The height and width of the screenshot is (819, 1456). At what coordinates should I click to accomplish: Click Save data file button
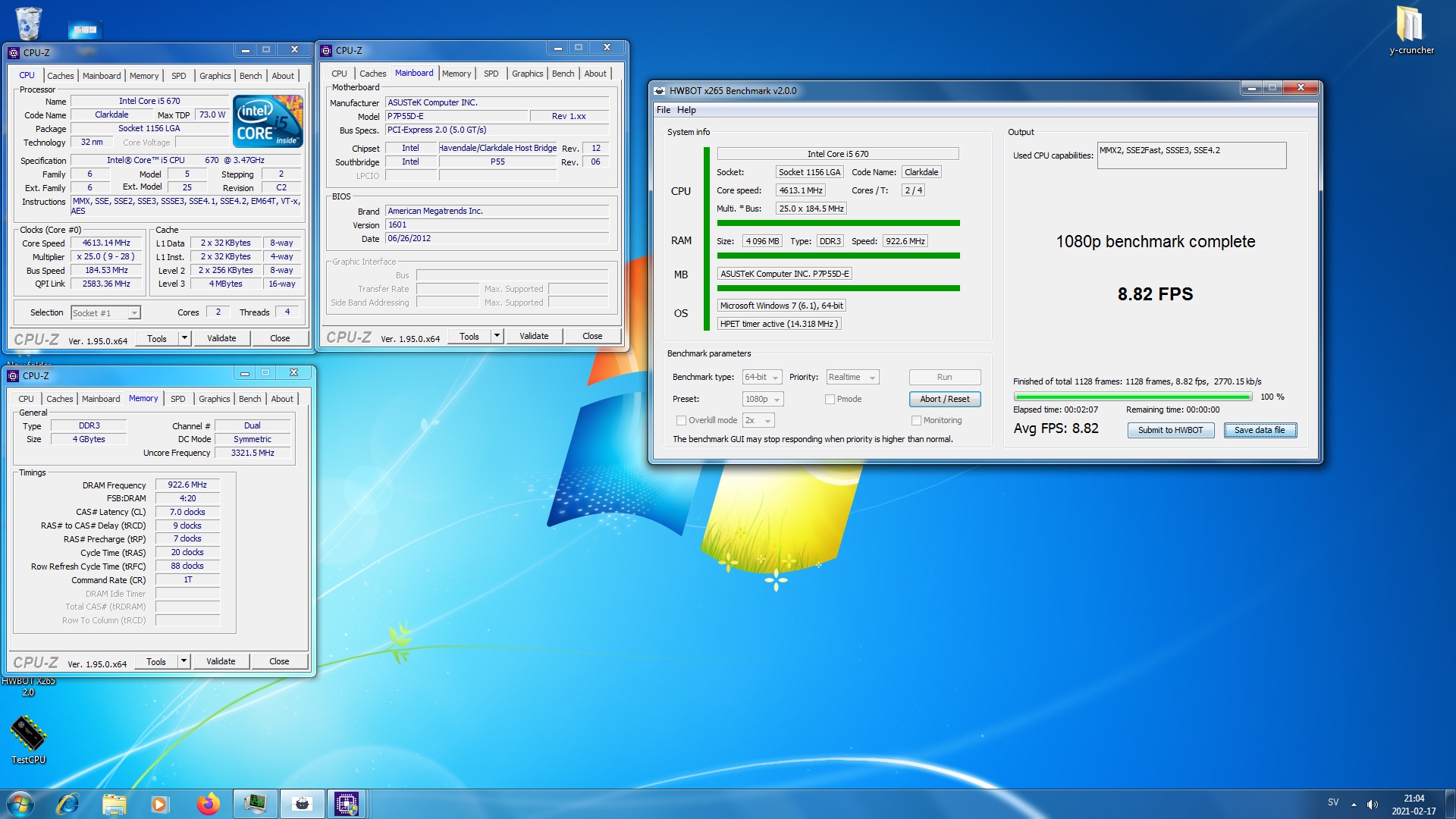point(1260,430)
